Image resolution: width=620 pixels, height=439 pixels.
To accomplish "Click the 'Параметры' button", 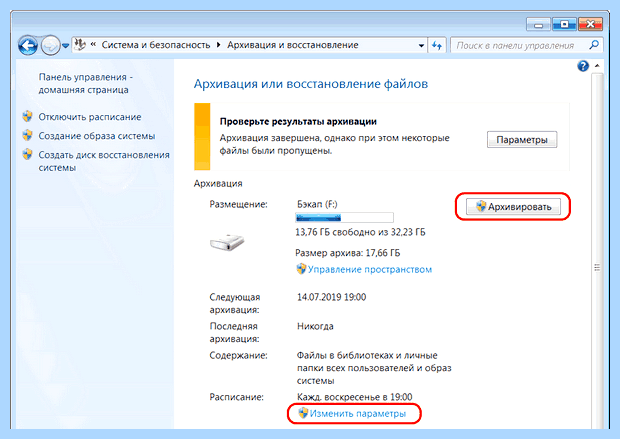I will point(522,140).
